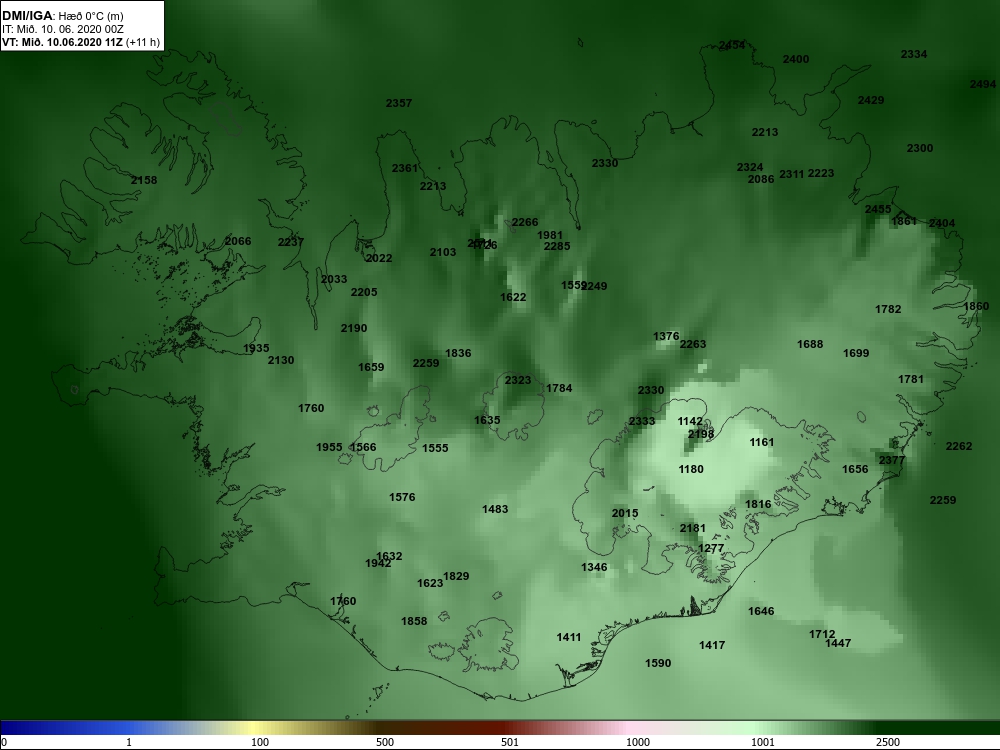This screenshot has height=750, width=1000.
Task: Click the value 1699 on the map
Action: pyautogui.click(x=856, y=353)
